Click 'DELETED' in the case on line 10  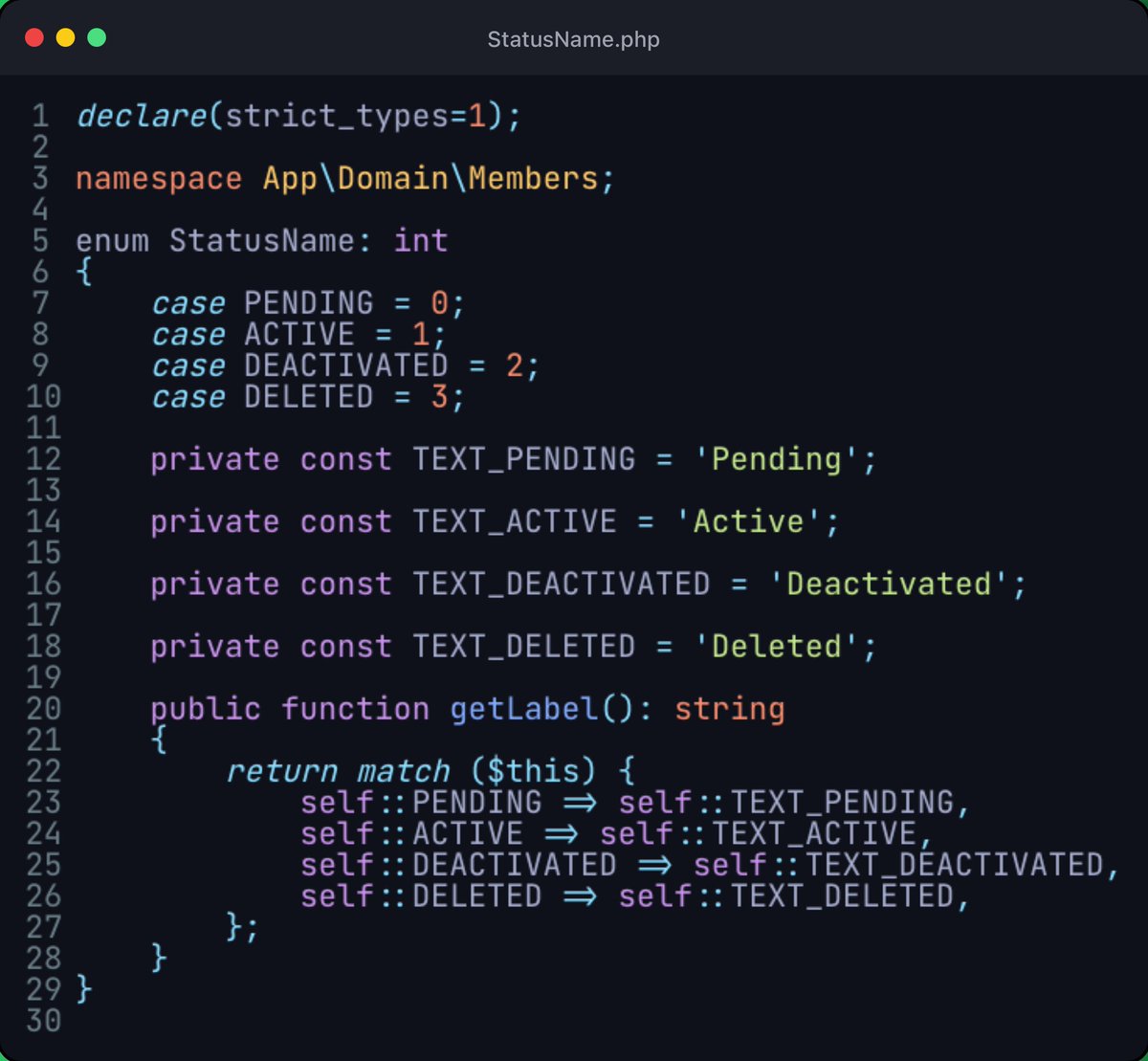[x=308, y=397]
